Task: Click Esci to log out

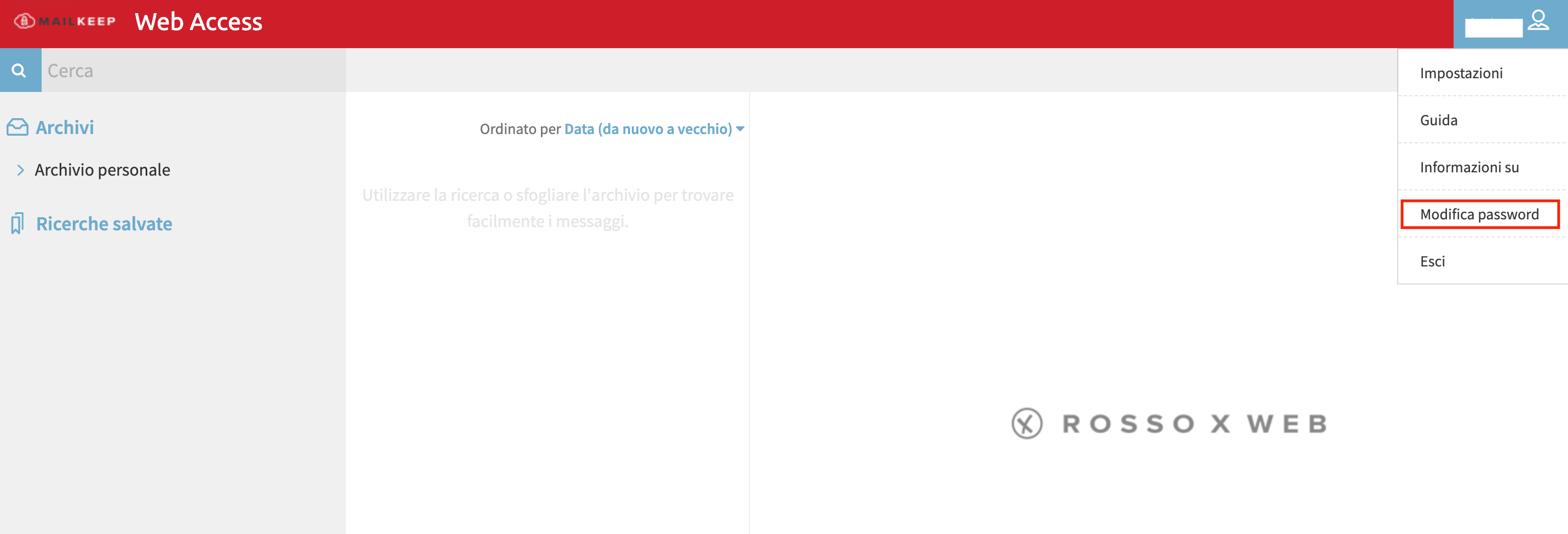Action: coord(1482,262)
